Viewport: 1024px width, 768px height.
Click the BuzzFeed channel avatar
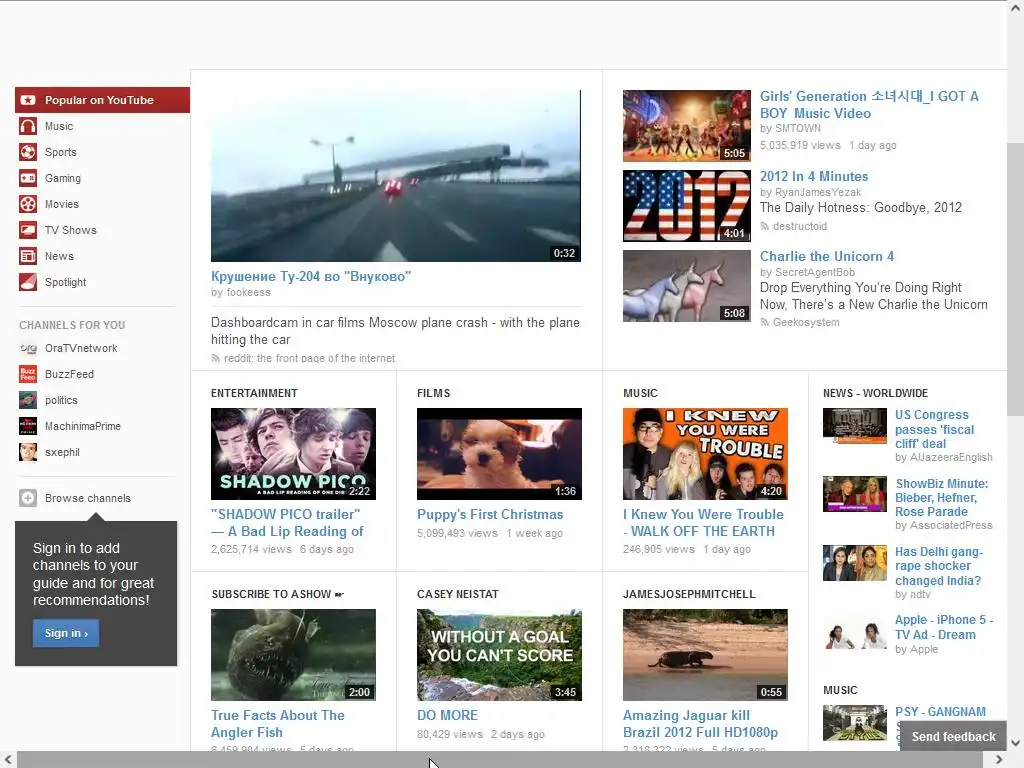[x=27, y=374]
